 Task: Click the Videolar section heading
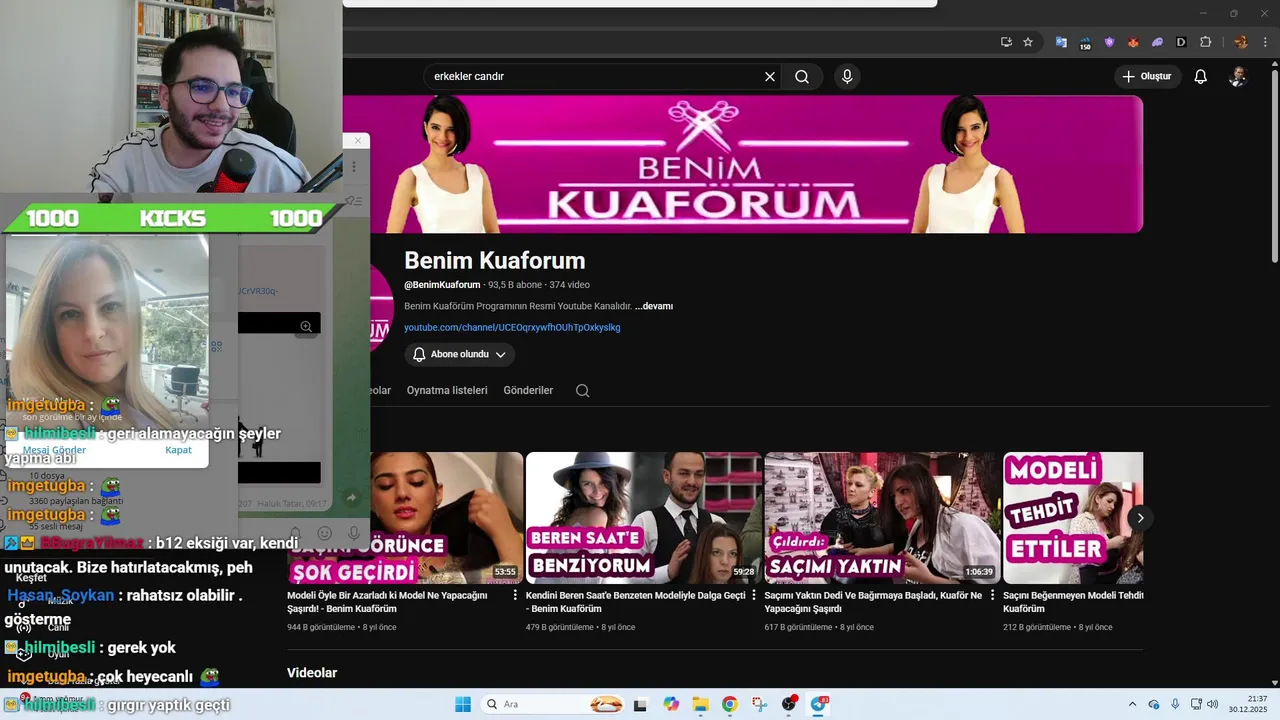pos(312,673)
